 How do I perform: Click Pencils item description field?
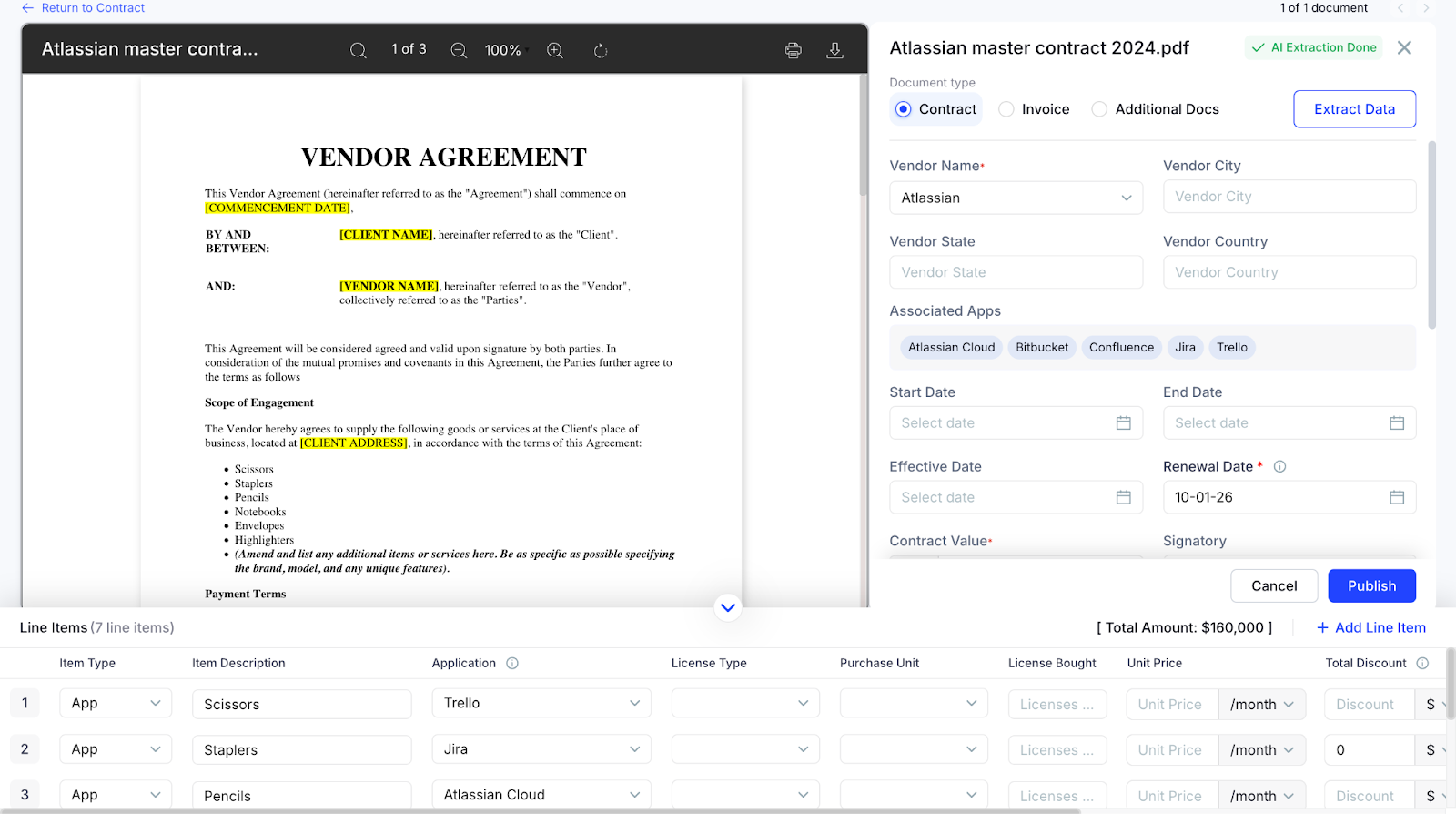coord(301,795)
